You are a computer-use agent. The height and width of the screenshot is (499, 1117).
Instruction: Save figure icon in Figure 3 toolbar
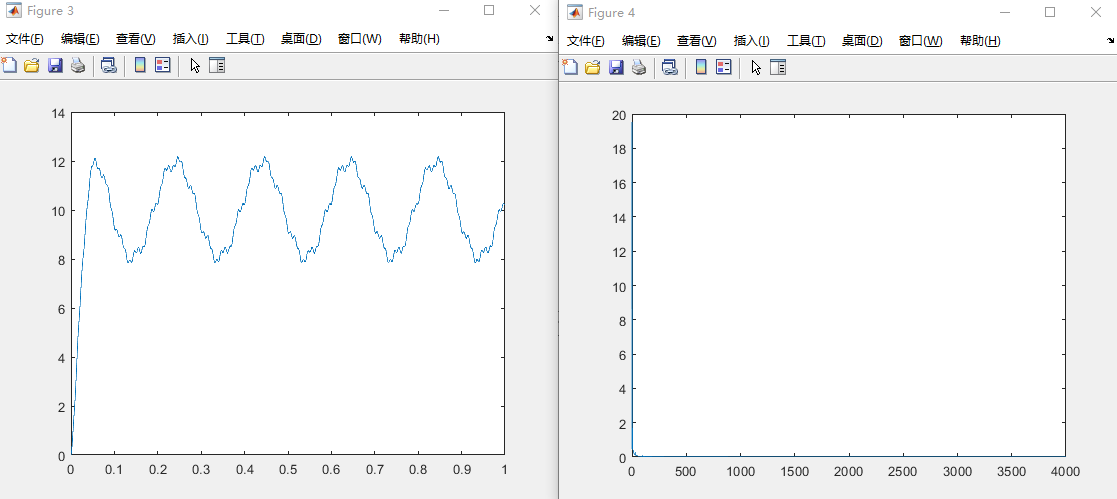(55, 66)
